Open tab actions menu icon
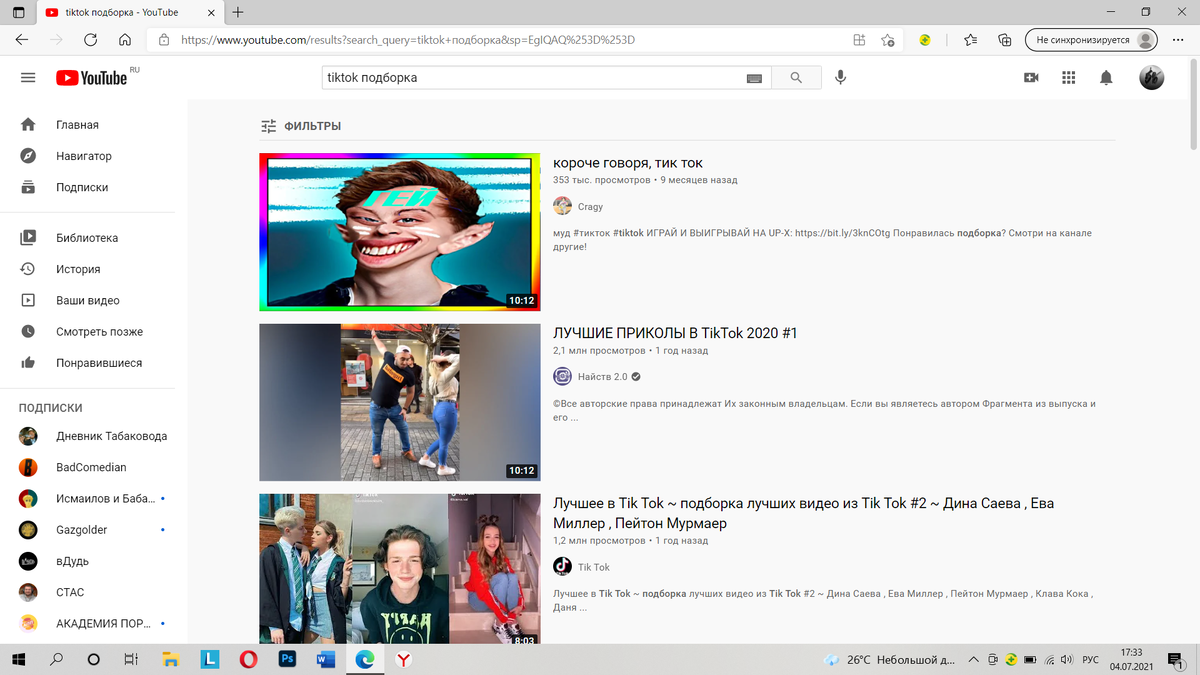 tap(19, 12)
